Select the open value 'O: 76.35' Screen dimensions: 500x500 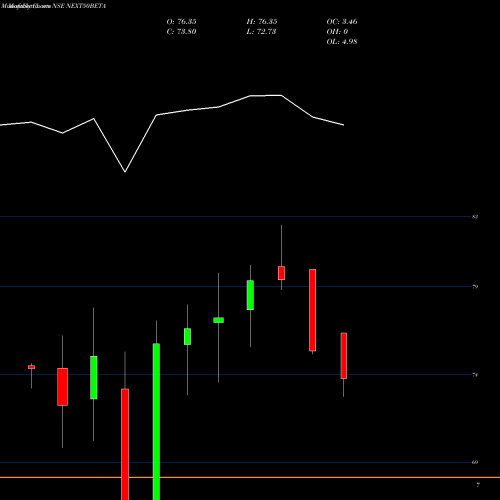pyautogui.click(x=181, y=21)
